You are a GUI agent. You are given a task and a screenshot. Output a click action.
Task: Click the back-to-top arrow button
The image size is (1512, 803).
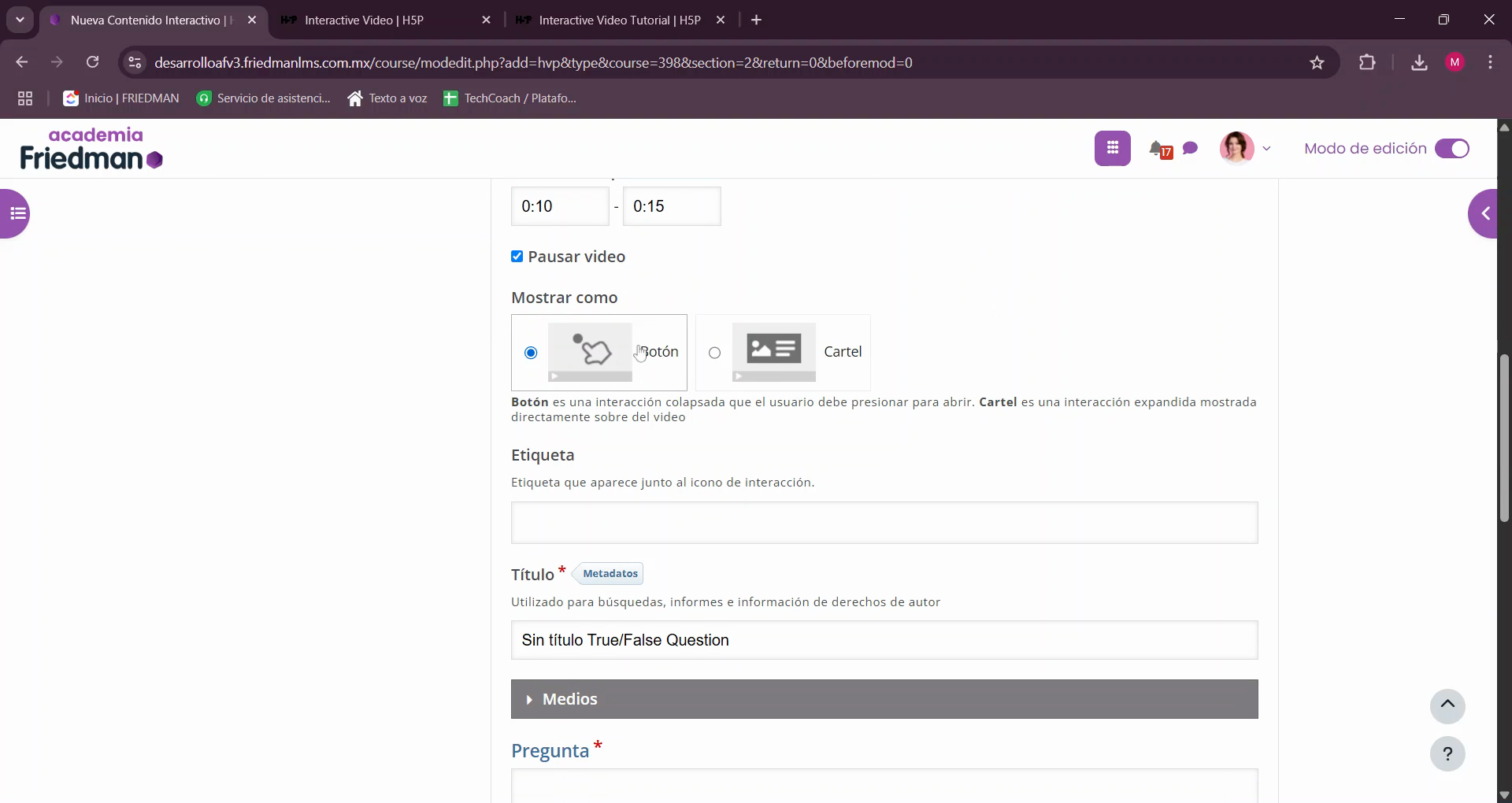click(x=1447, y=706)
